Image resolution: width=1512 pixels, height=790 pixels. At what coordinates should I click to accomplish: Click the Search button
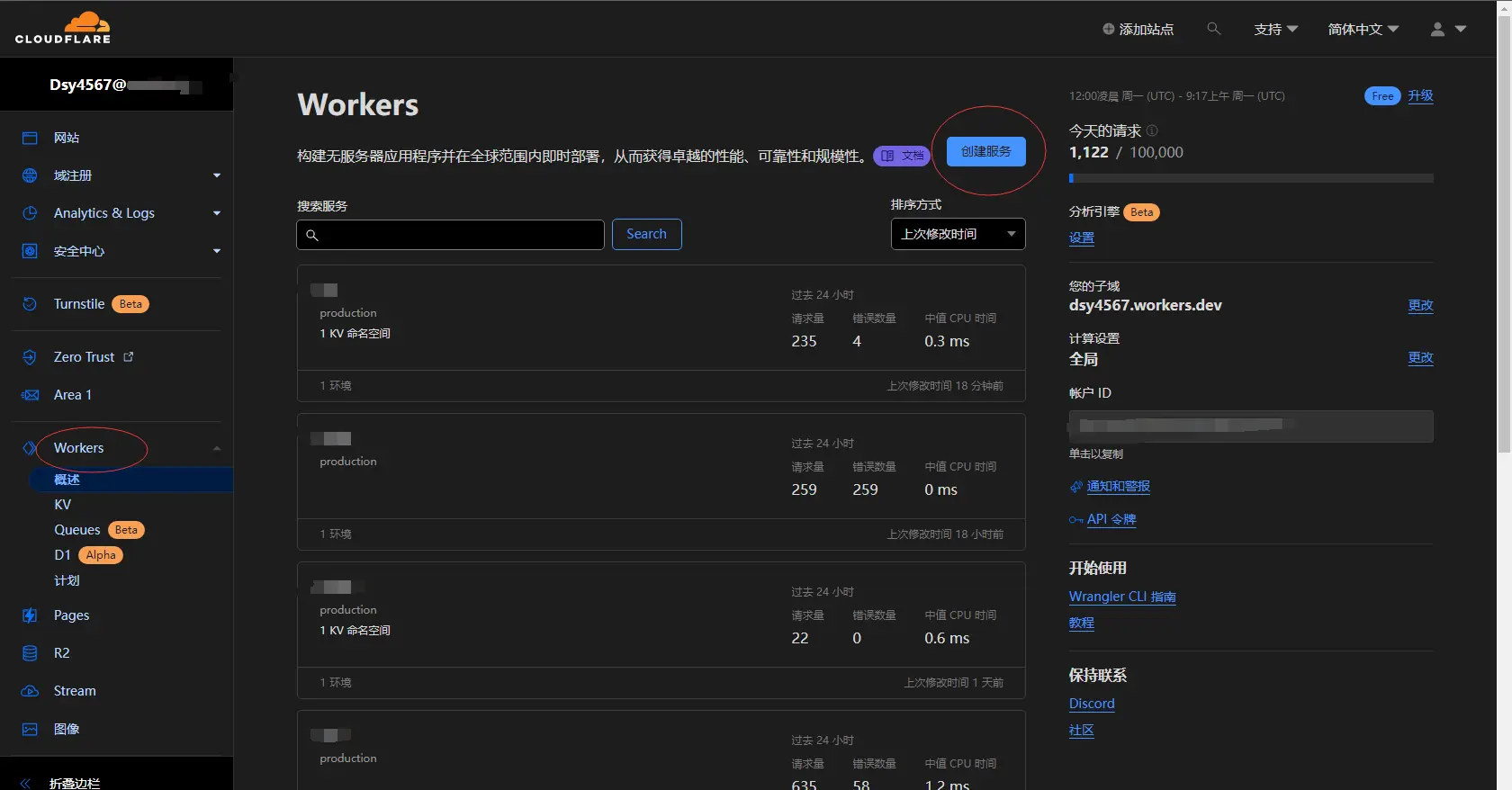(x=646, y=234)
